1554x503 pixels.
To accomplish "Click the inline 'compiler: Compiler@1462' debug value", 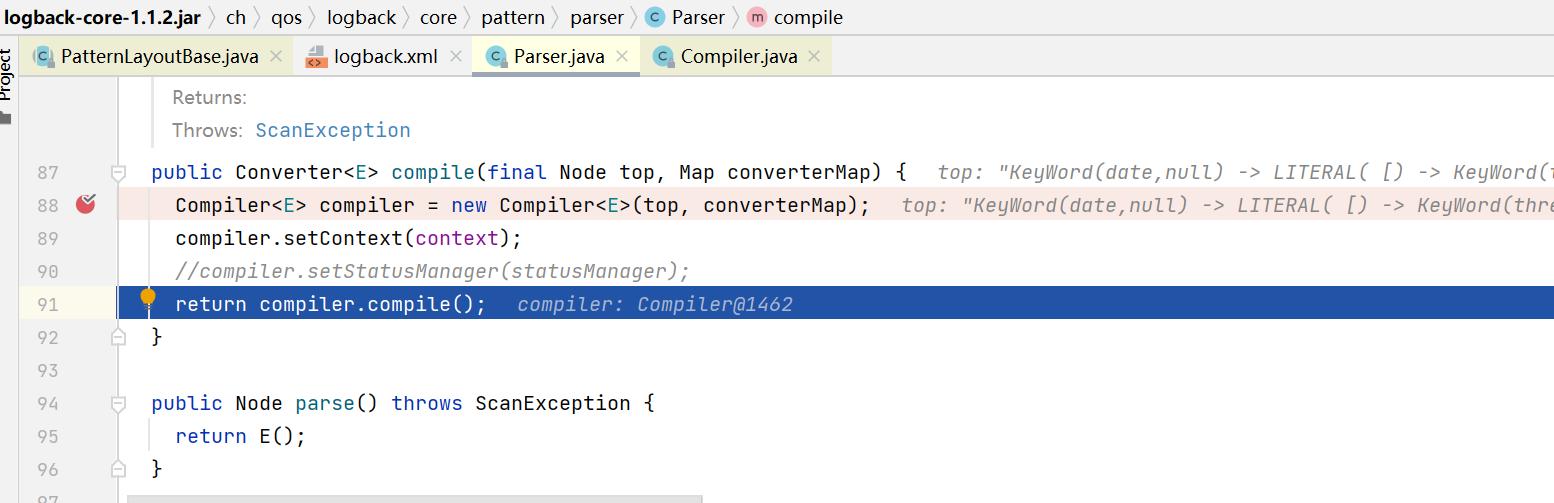I will [655, 304].
